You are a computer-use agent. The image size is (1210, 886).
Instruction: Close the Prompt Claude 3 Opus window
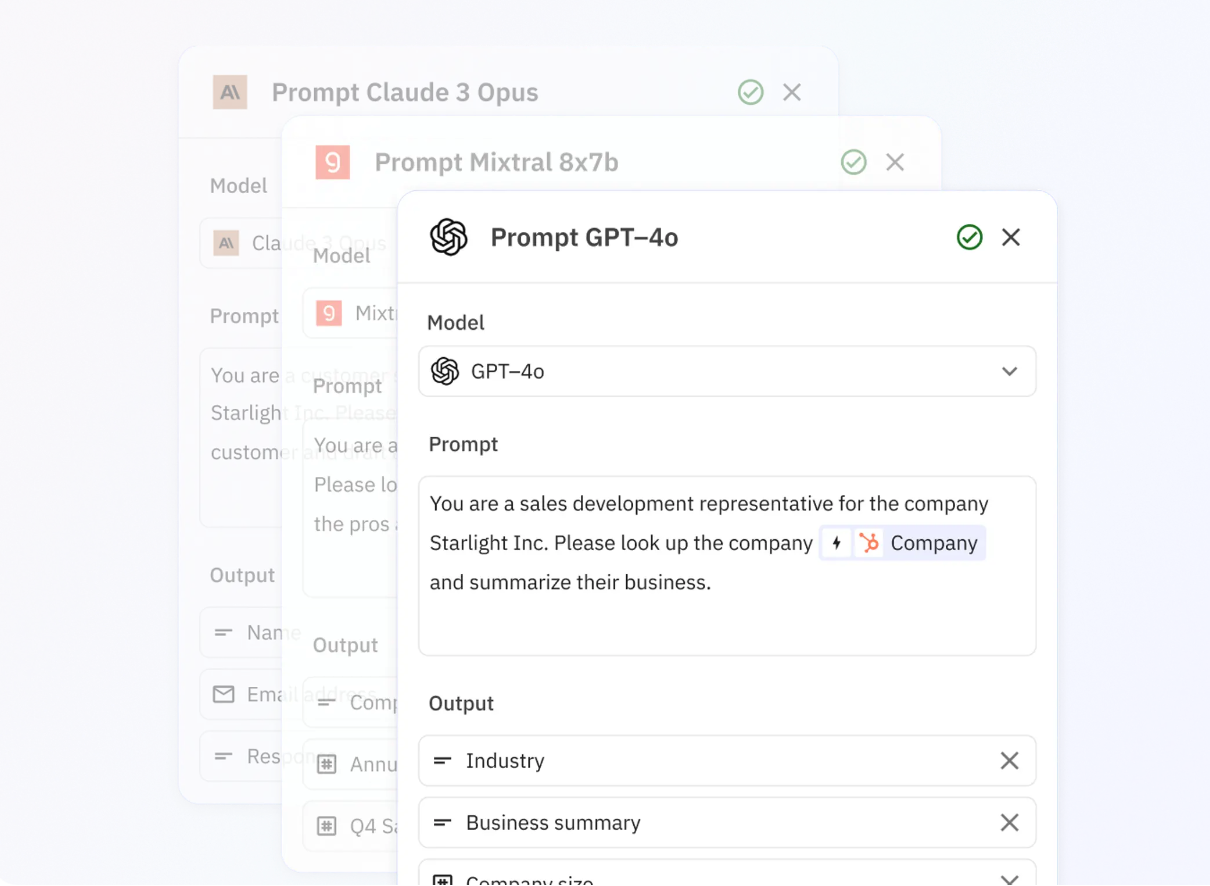(x=792, y=92)
